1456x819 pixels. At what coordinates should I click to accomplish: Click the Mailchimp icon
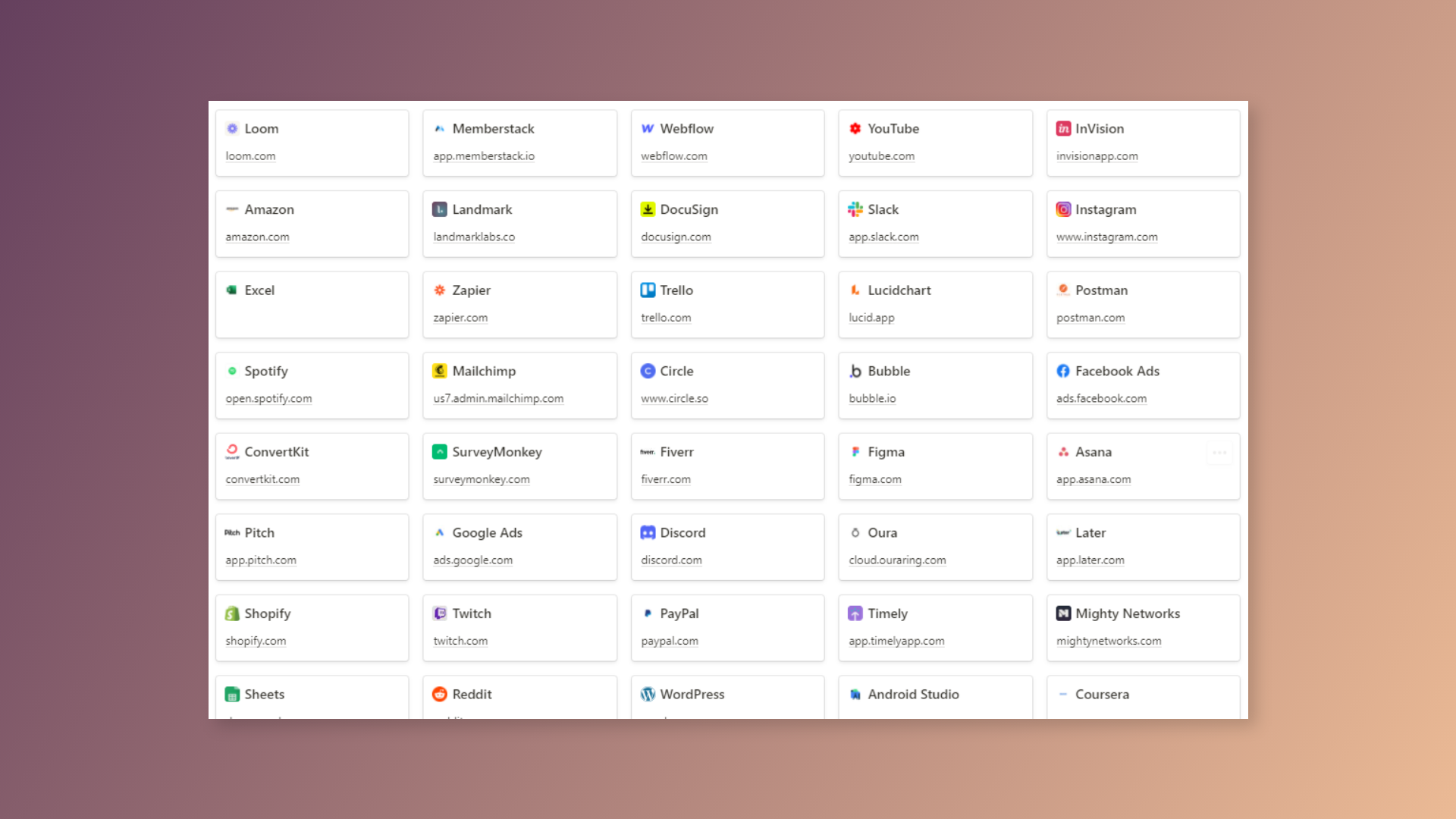[440, 372]
